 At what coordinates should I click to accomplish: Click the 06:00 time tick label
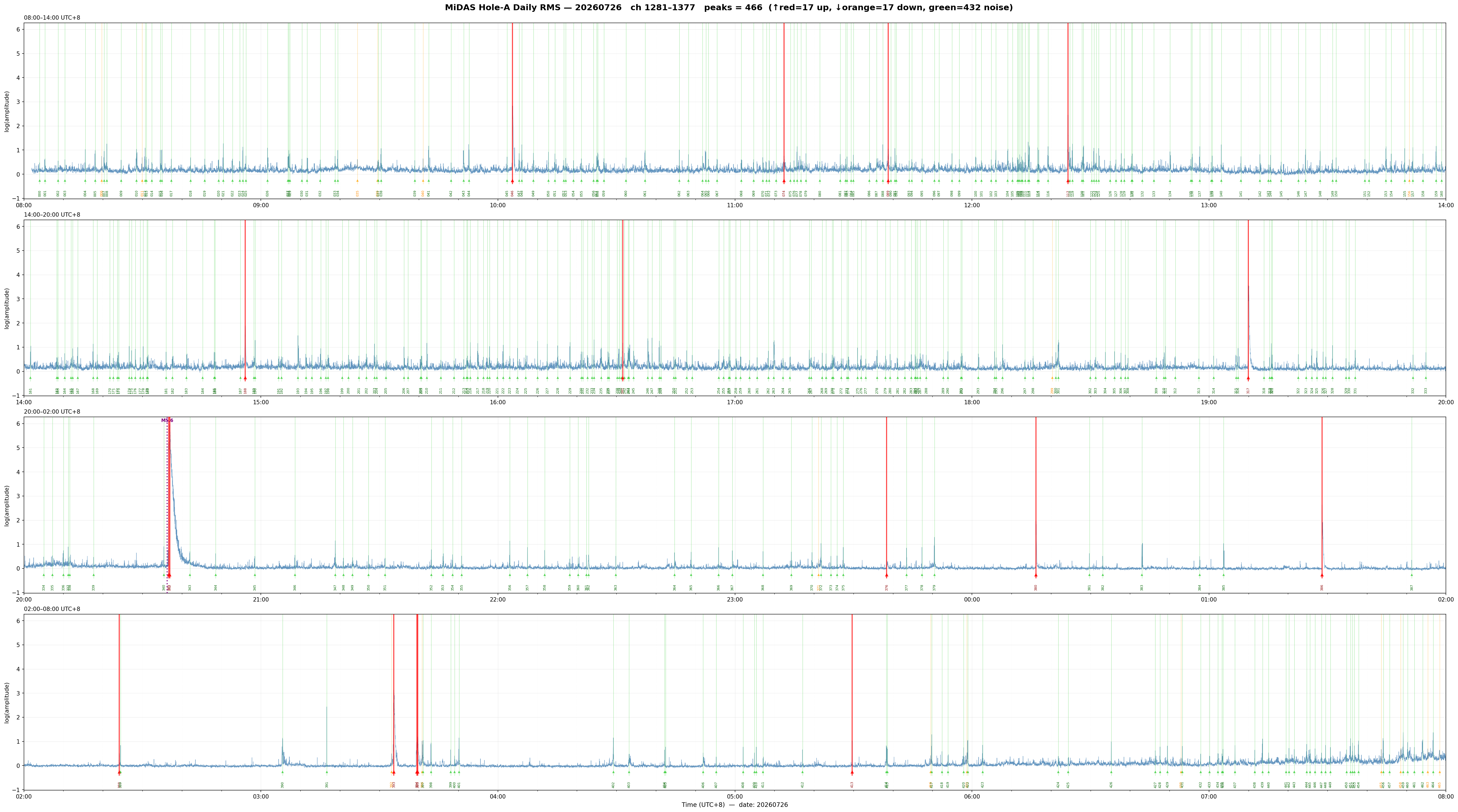972,796
